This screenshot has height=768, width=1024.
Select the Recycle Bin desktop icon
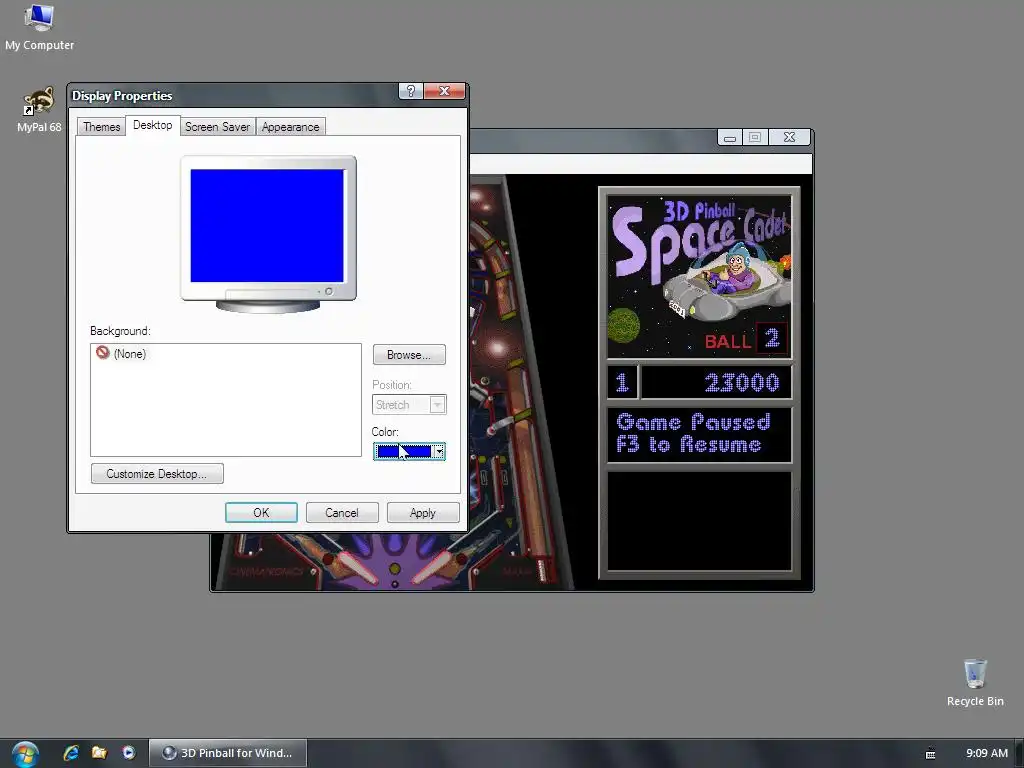[x=975, y=683]
